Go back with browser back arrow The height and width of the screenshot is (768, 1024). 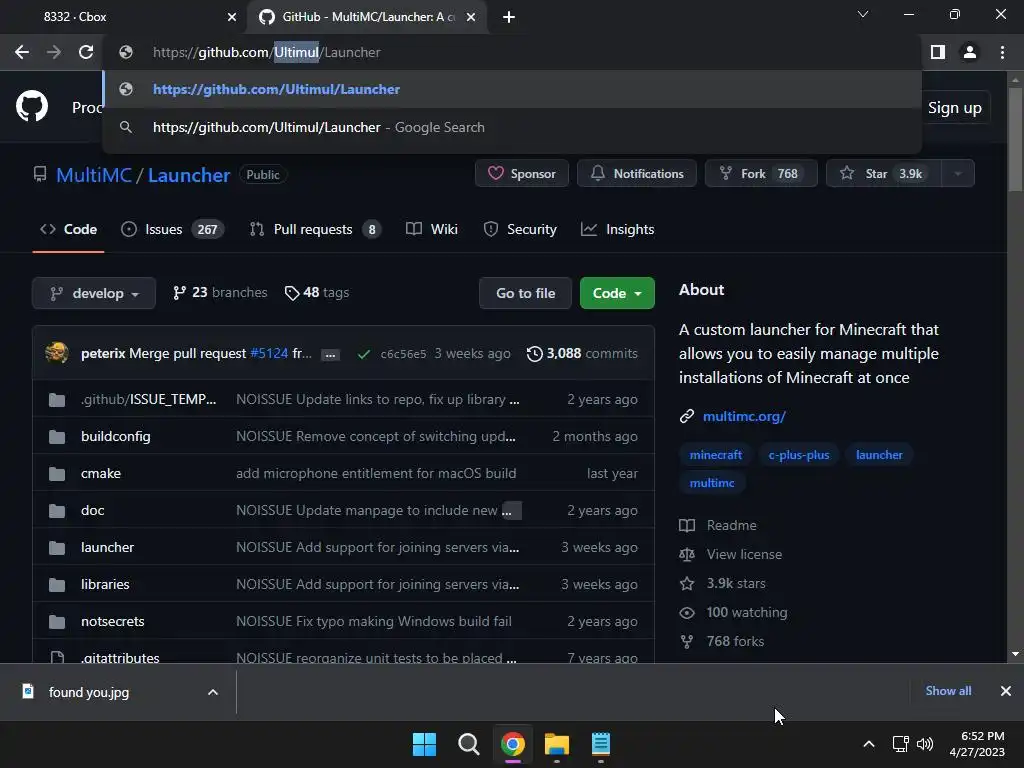(x=22, y=52)
